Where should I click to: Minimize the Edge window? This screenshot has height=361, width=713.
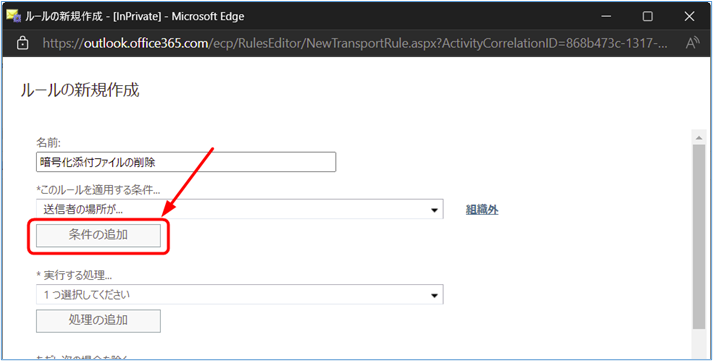tap(606, 17)
